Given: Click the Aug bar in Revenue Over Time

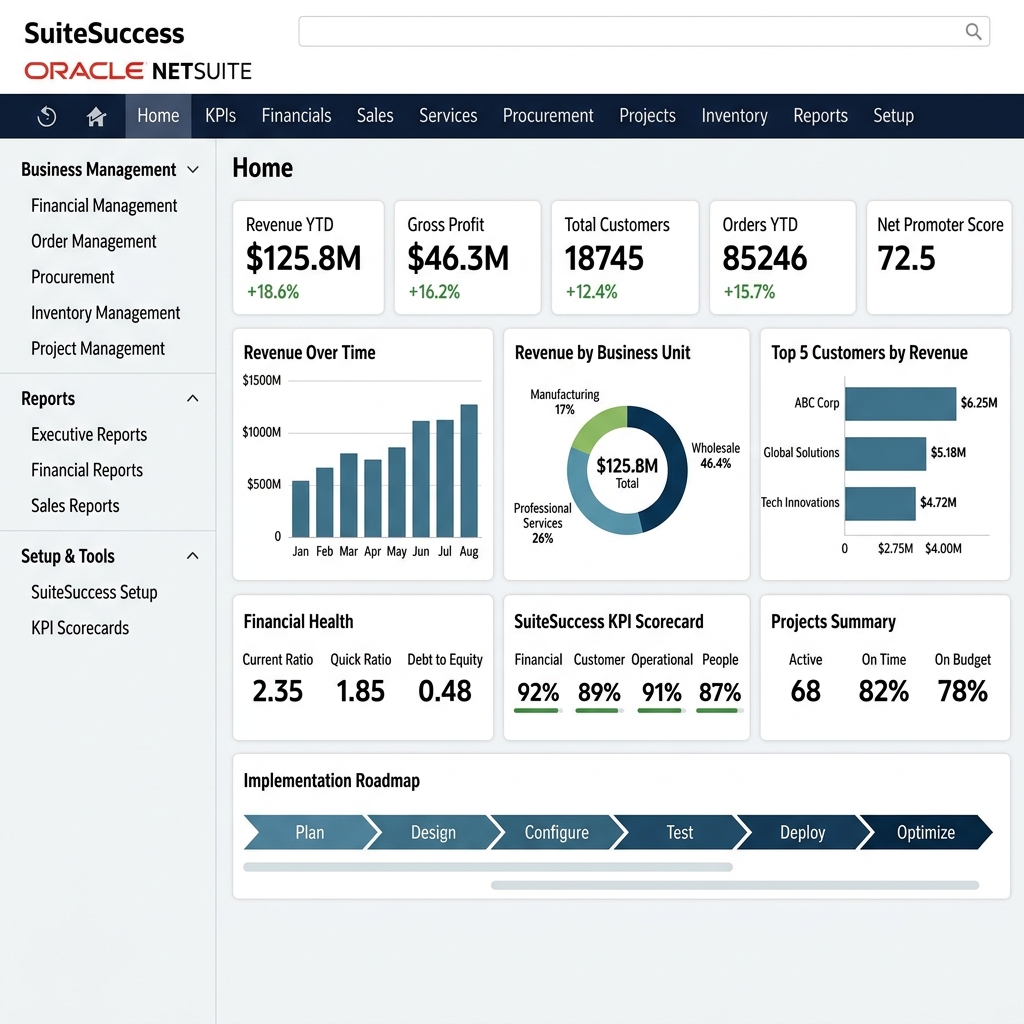Looking at the screenshot, I should pyautogui.click(x=469, y=470).
